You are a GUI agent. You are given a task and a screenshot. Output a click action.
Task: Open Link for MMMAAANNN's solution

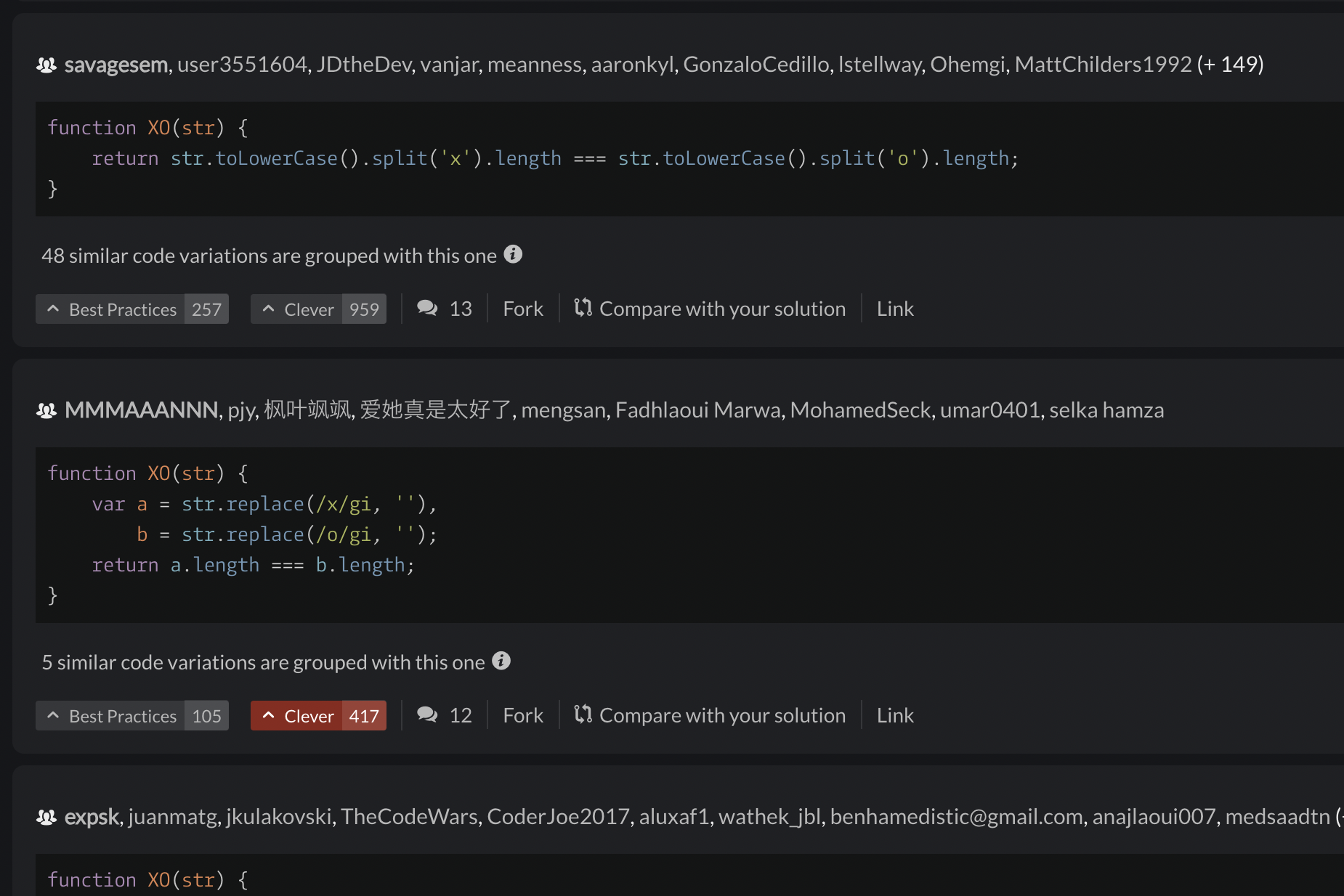[x=895, y=715]
